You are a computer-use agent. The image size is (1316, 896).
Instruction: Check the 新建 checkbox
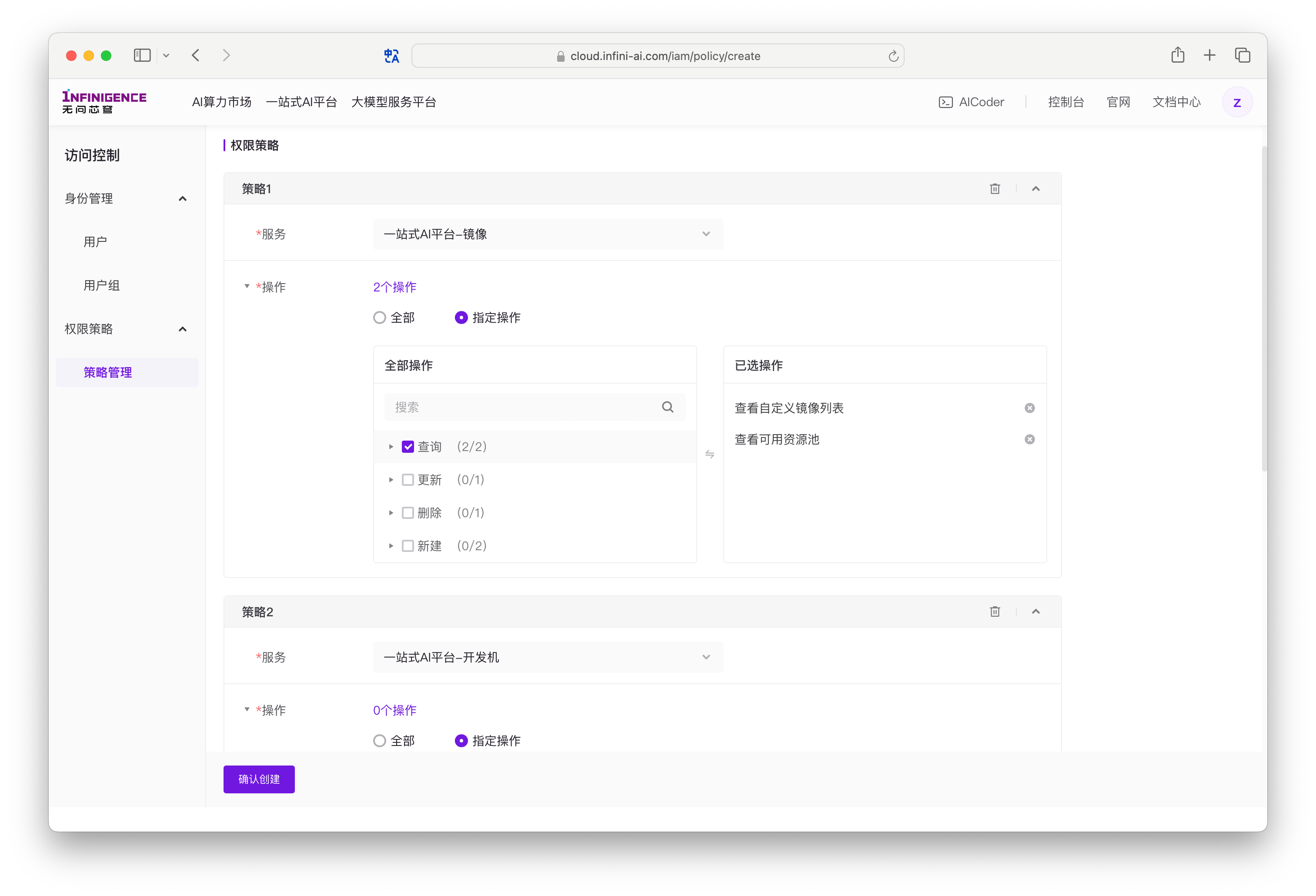pos(407,546)
